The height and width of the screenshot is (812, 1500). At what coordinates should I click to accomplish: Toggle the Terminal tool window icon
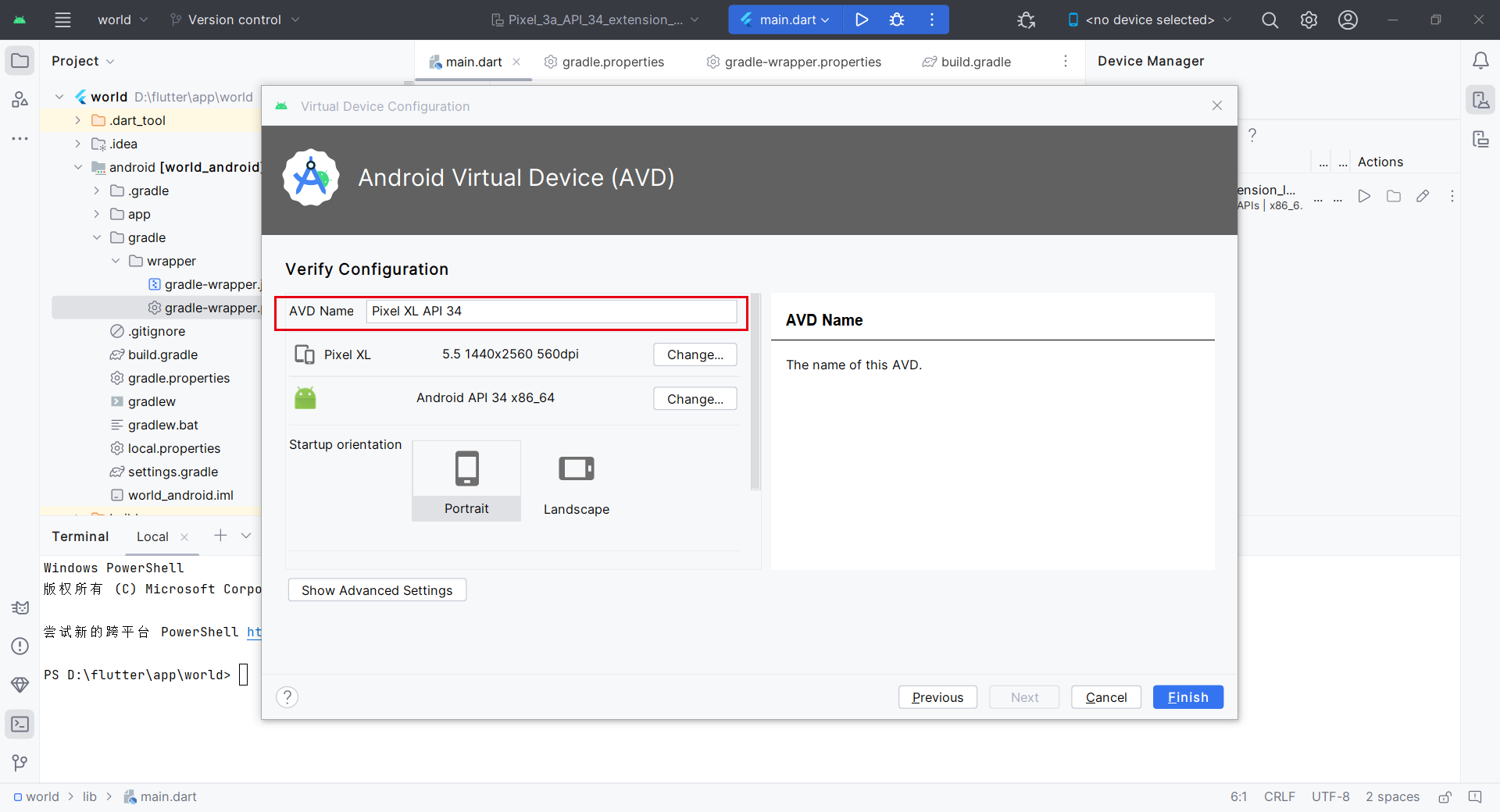(x=20, y=724)
